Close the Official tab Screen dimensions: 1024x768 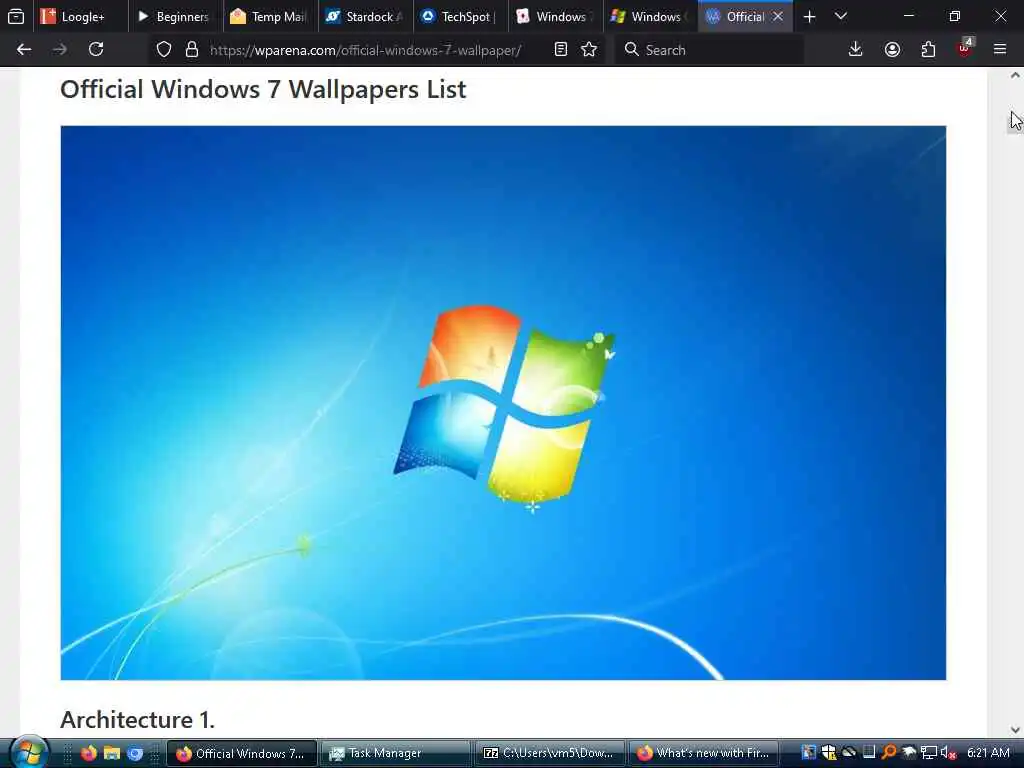[x=778, y=16]
